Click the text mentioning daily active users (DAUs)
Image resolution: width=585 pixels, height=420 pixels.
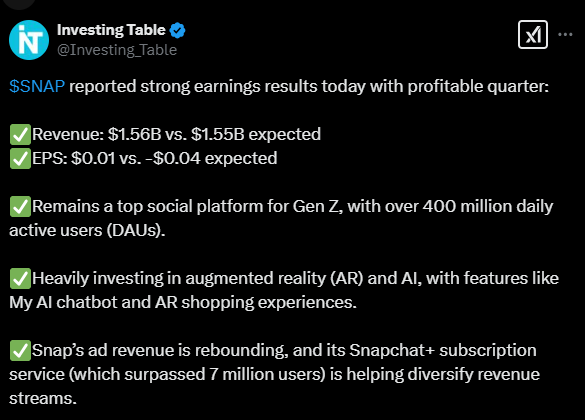coord(87,230)
